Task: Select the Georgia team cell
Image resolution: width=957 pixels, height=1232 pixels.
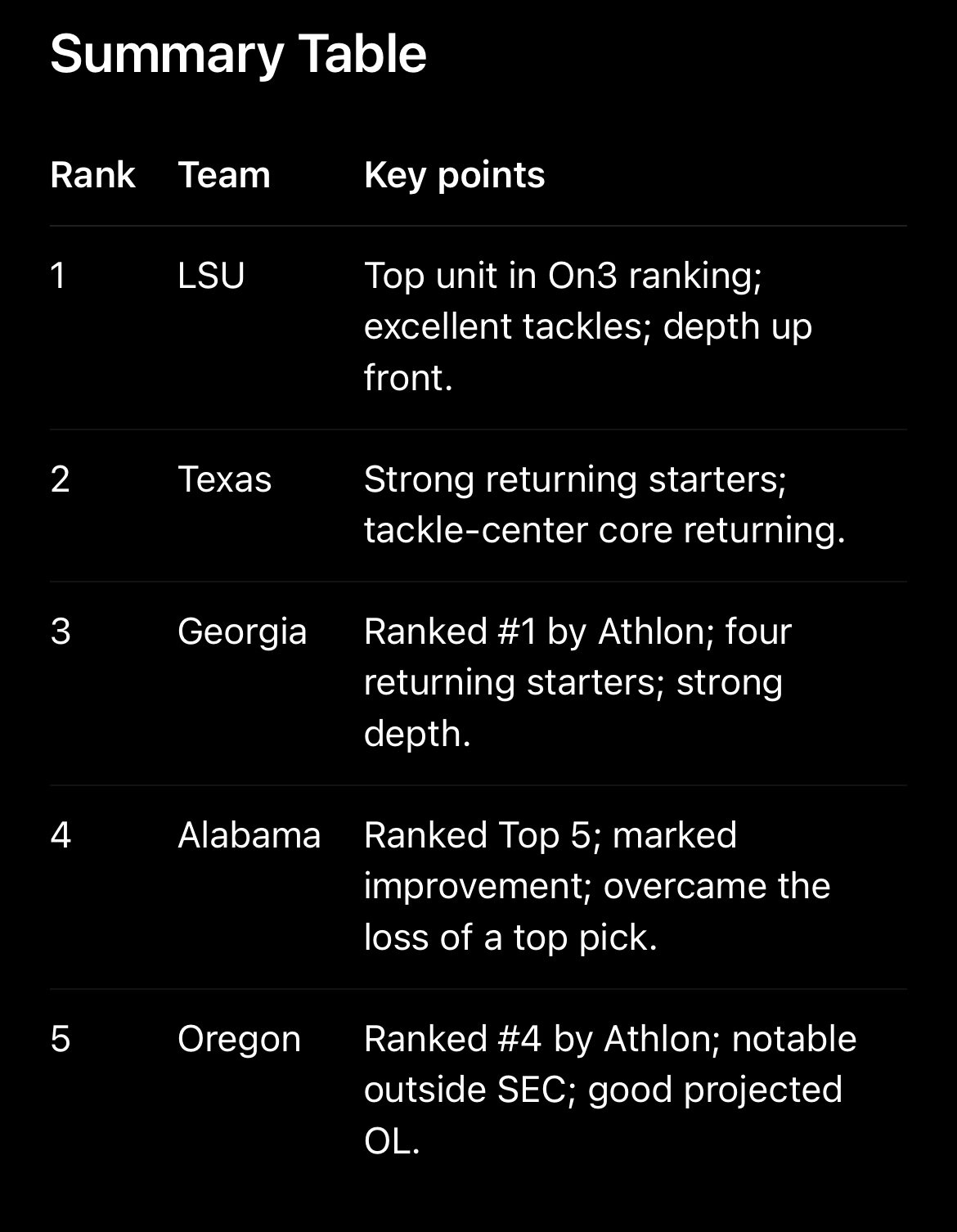Action: (x=242, y=632)
